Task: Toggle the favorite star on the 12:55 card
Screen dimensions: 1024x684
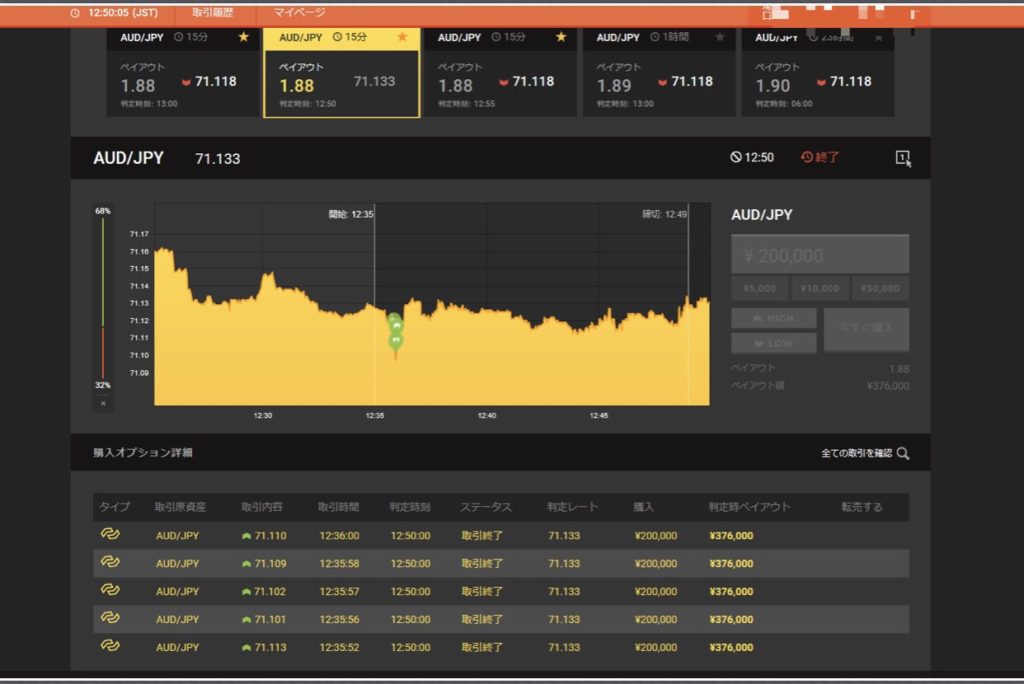Action: click(561, 37)
